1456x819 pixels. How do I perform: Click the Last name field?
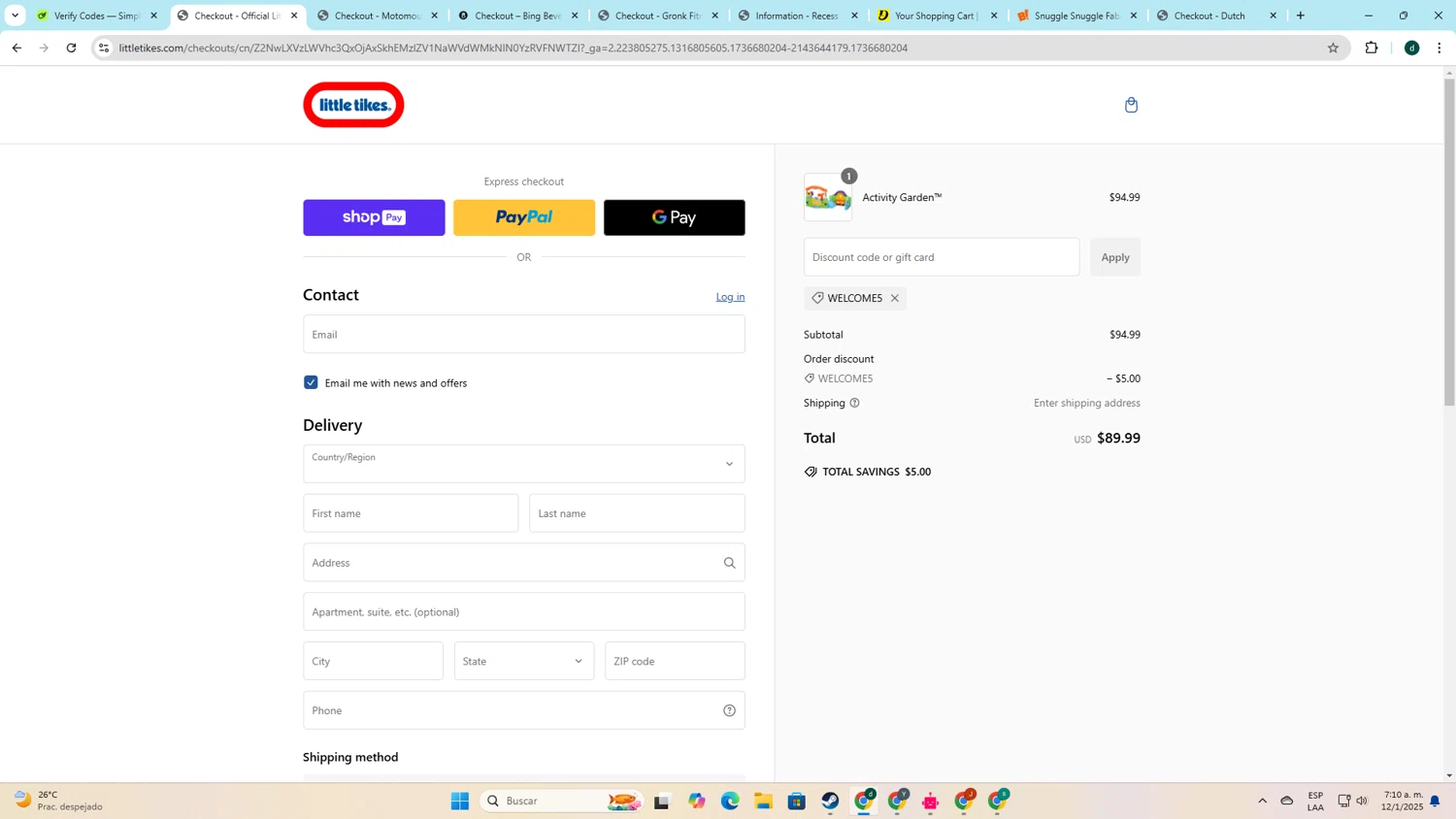[x=637, y=513]
